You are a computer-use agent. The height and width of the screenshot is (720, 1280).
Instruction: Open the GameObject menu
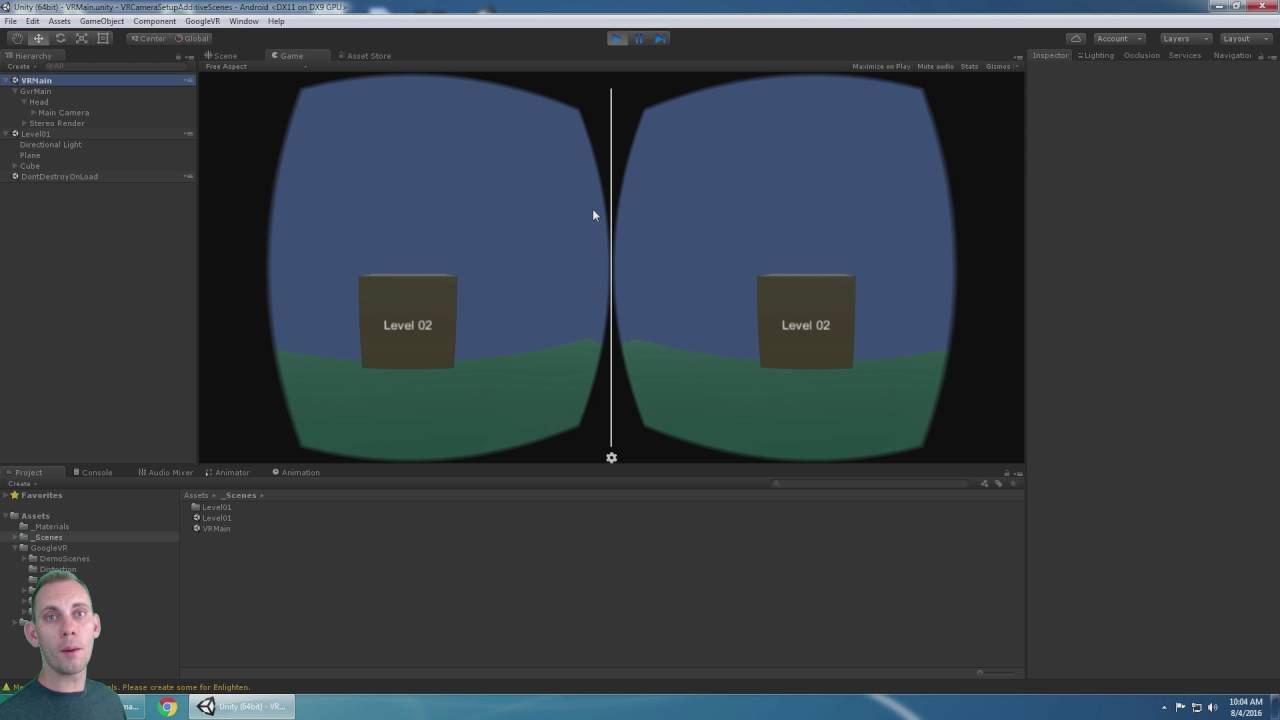[102, 21]
